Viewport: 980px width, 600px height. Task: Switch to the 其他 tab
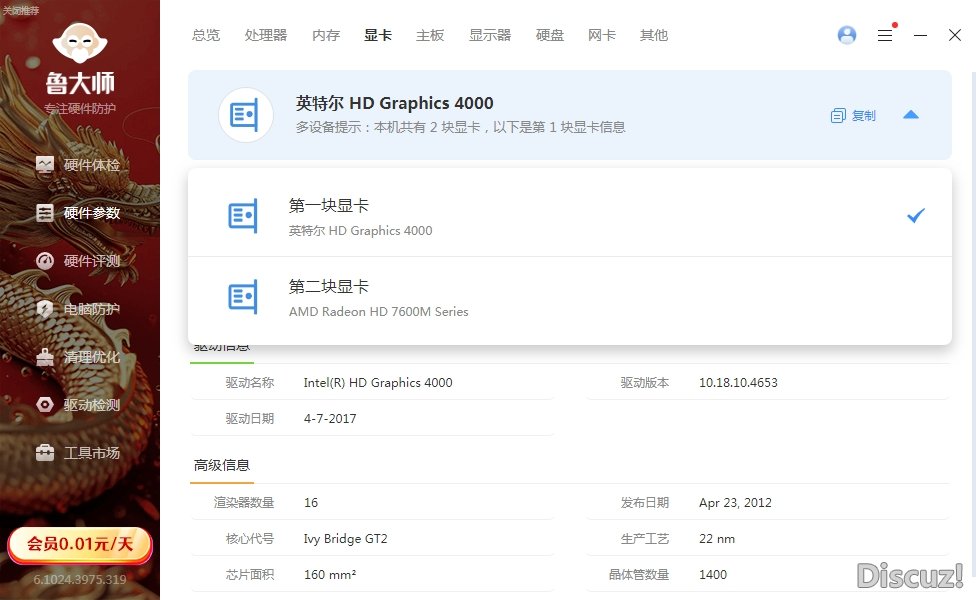tap(654, 35)
